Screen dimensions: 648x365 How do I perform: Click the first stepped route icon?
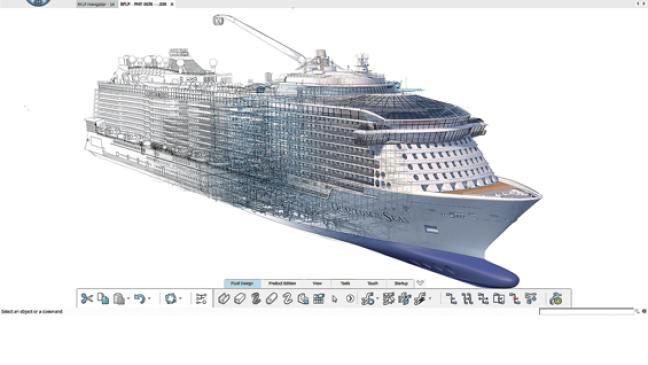pos(452,298)
